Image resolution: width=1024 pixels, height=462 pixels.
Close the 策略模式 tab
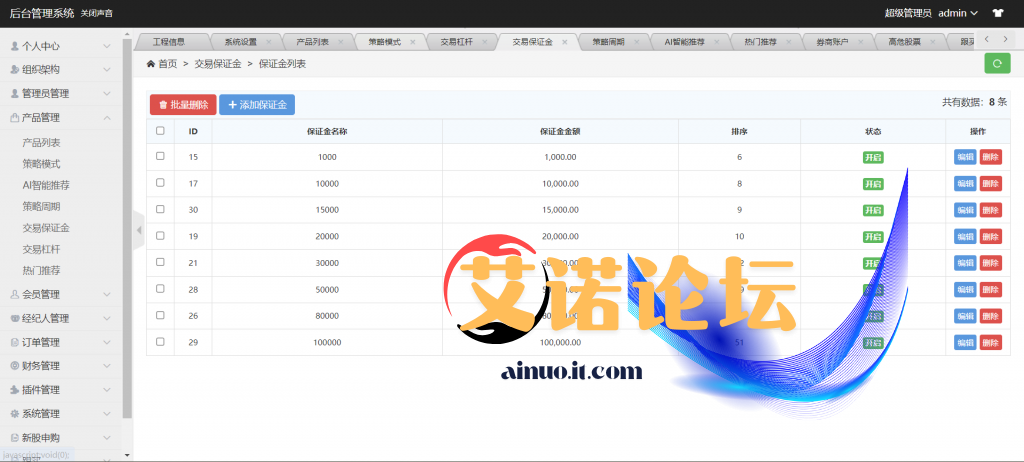(x=412, y=42)
